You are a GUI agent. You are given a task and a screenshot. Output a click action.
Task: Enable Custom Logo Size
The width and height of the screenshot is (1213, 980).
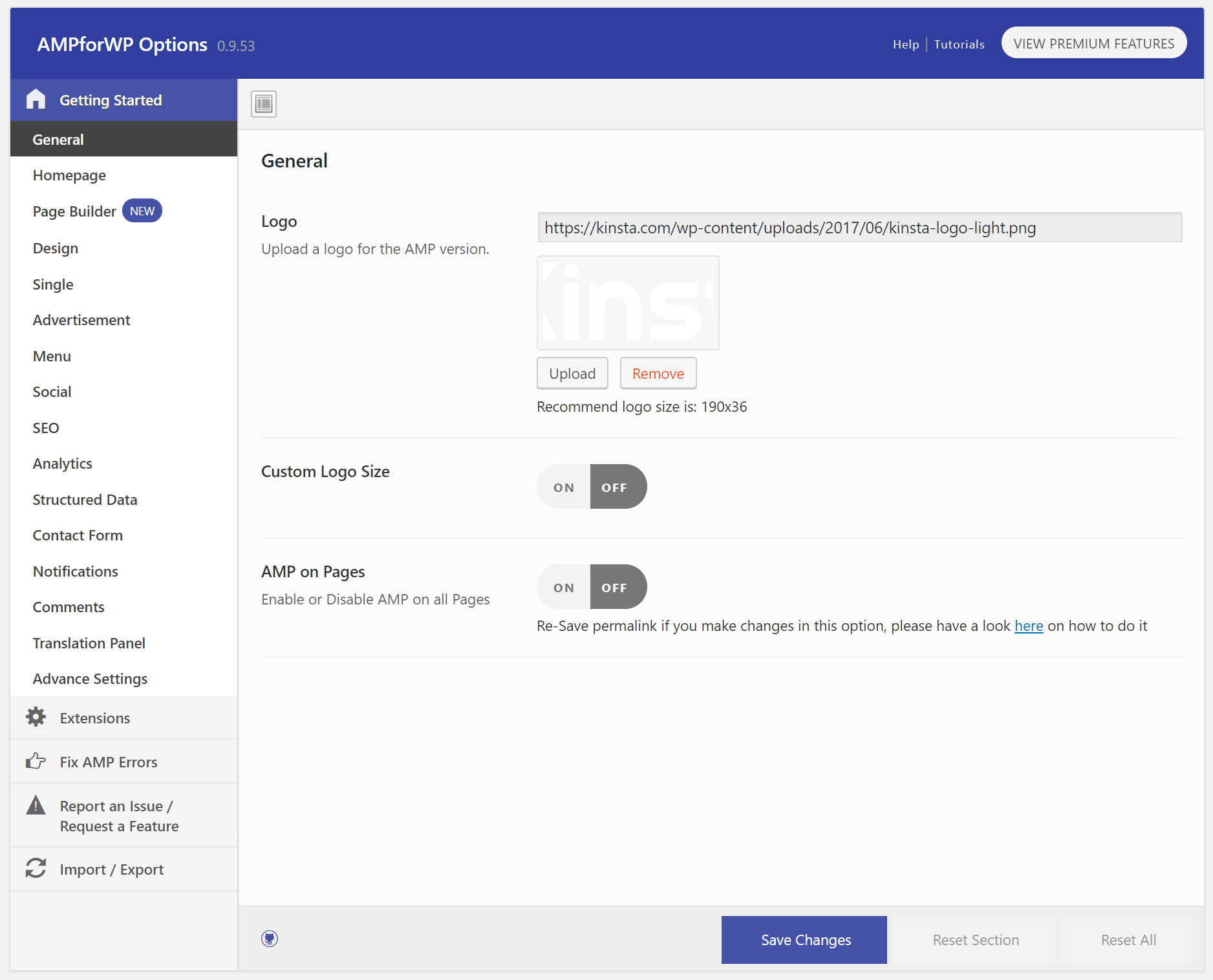[x=563, y=487]
